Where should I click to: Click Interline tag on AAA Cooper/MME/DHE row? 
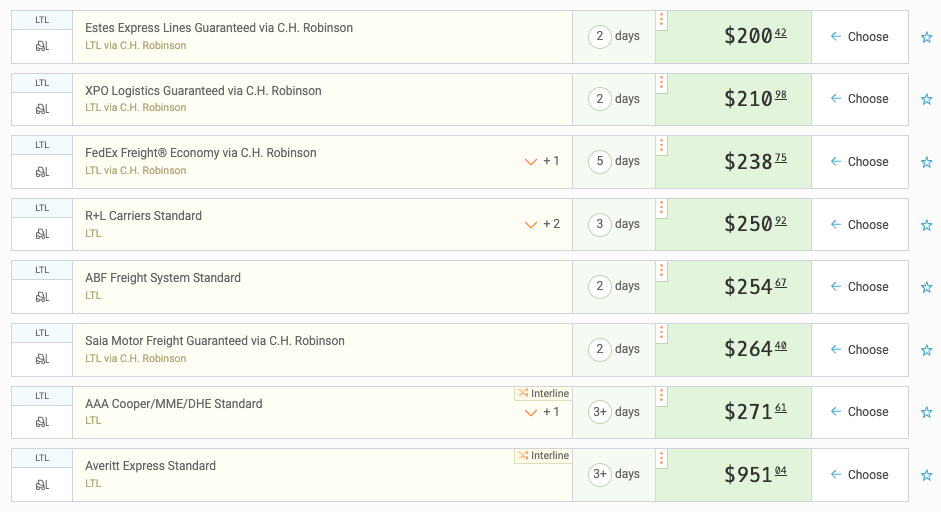click(x=543, y=393)
